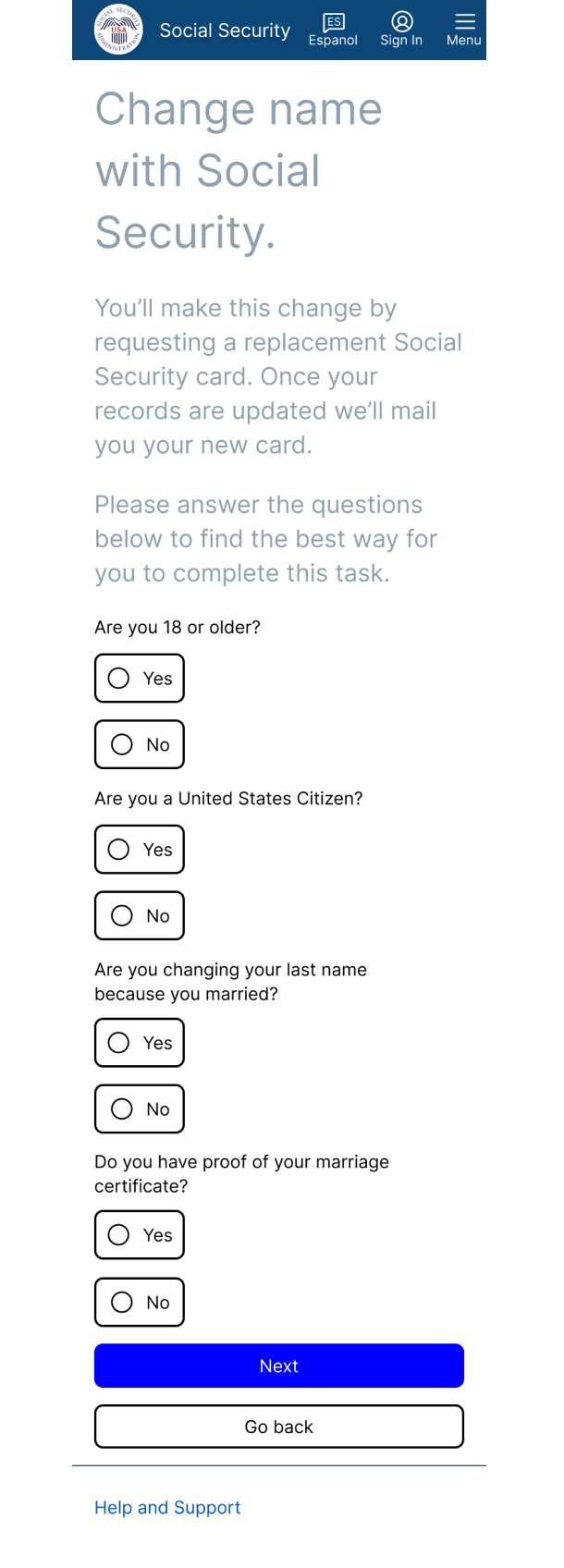Open the Sign In account icon

click(401, 21)
